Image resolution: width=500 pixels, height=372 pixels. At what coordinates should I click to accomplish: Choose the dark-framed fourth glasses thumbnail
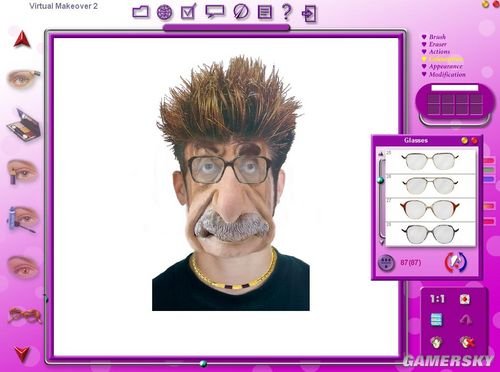[430, 234]
